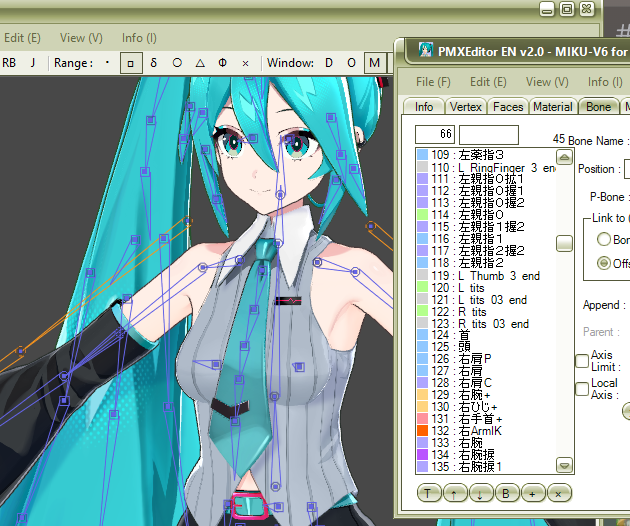The image size is (630, 526).
Task: Select the Offset link radio button
Action: 603,263
